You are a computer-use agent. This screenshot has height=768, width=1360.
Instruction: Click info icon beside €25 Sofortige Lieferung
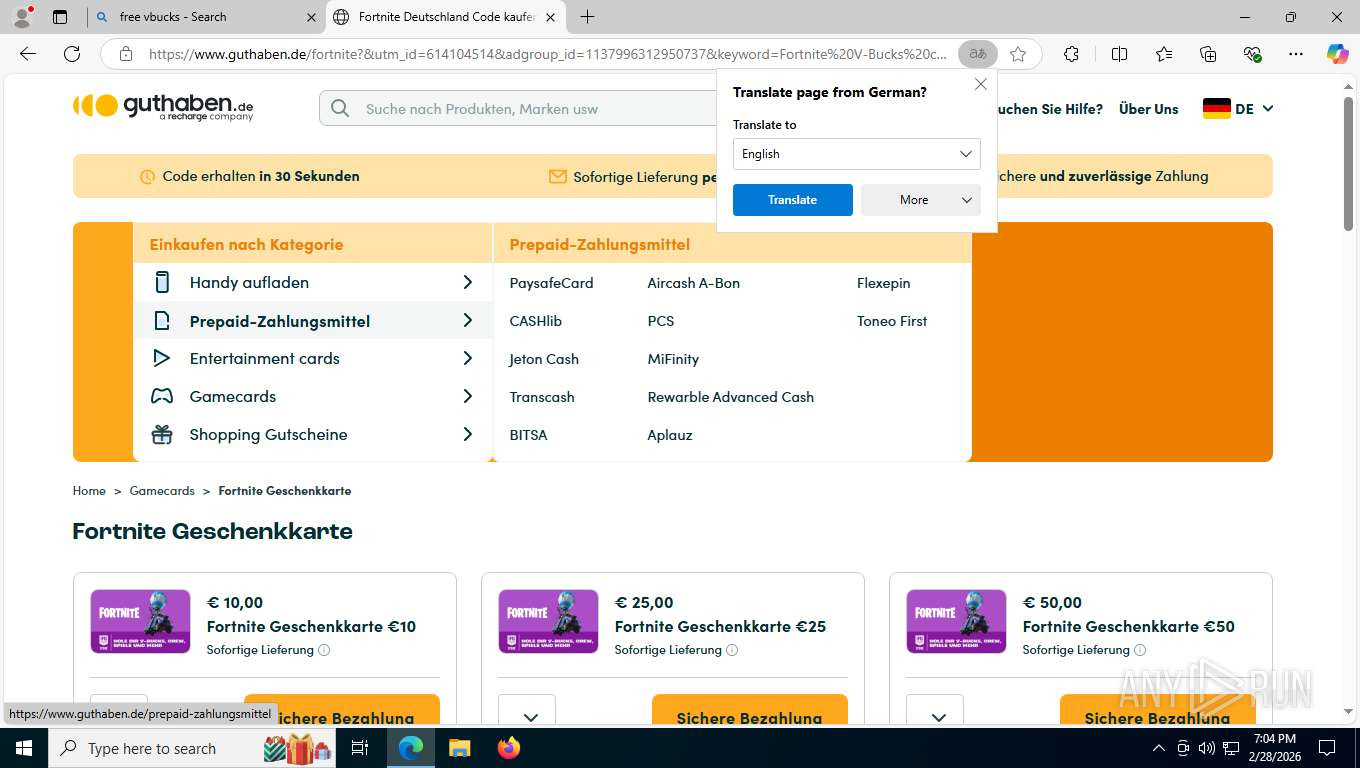coord(732,650)
